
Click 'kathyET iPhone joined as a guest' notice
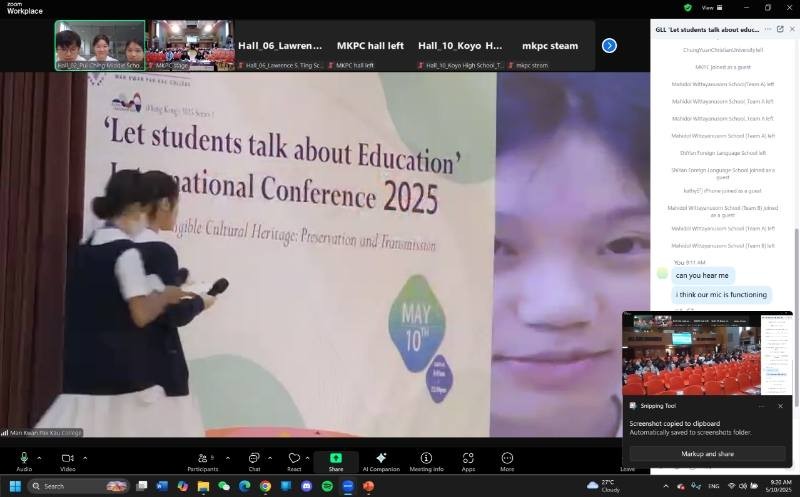click(722, 191)
